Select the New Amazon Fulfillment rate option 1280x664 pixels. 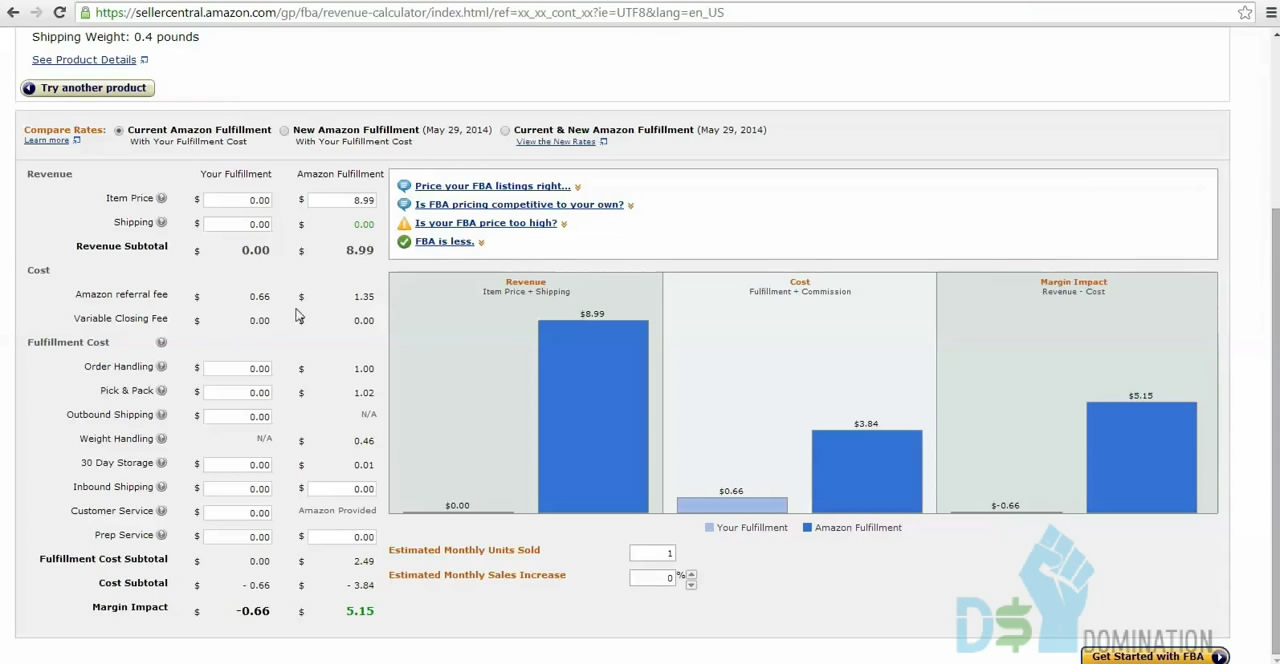[x=285, y=130]
